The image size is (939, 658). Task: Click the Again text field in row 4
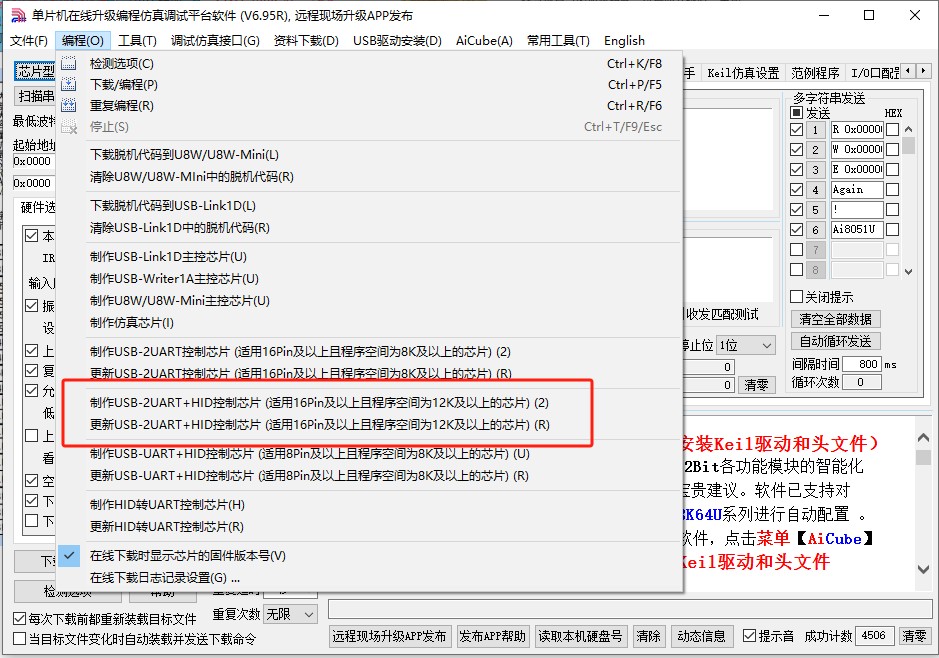tap(856, 190)
